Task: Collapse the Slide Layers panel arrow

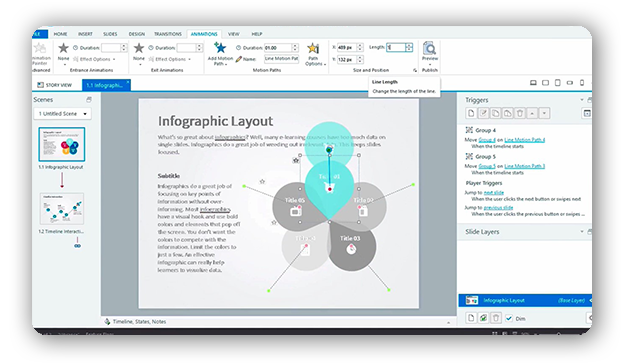Action: pyautogui.click(x=582, y=232)
